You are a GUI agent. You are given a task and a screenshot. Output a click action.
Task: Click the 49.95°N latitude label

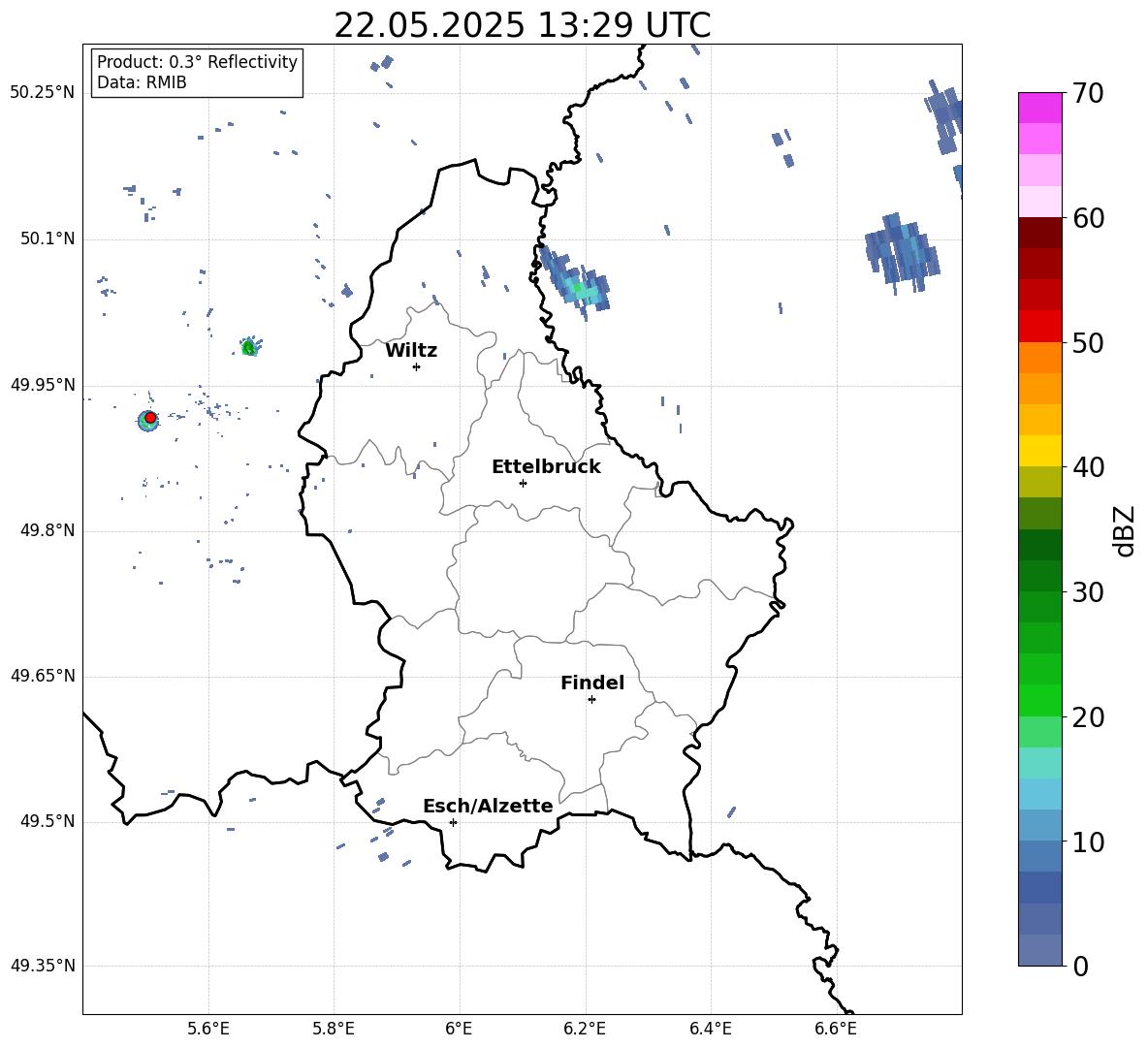43,385
